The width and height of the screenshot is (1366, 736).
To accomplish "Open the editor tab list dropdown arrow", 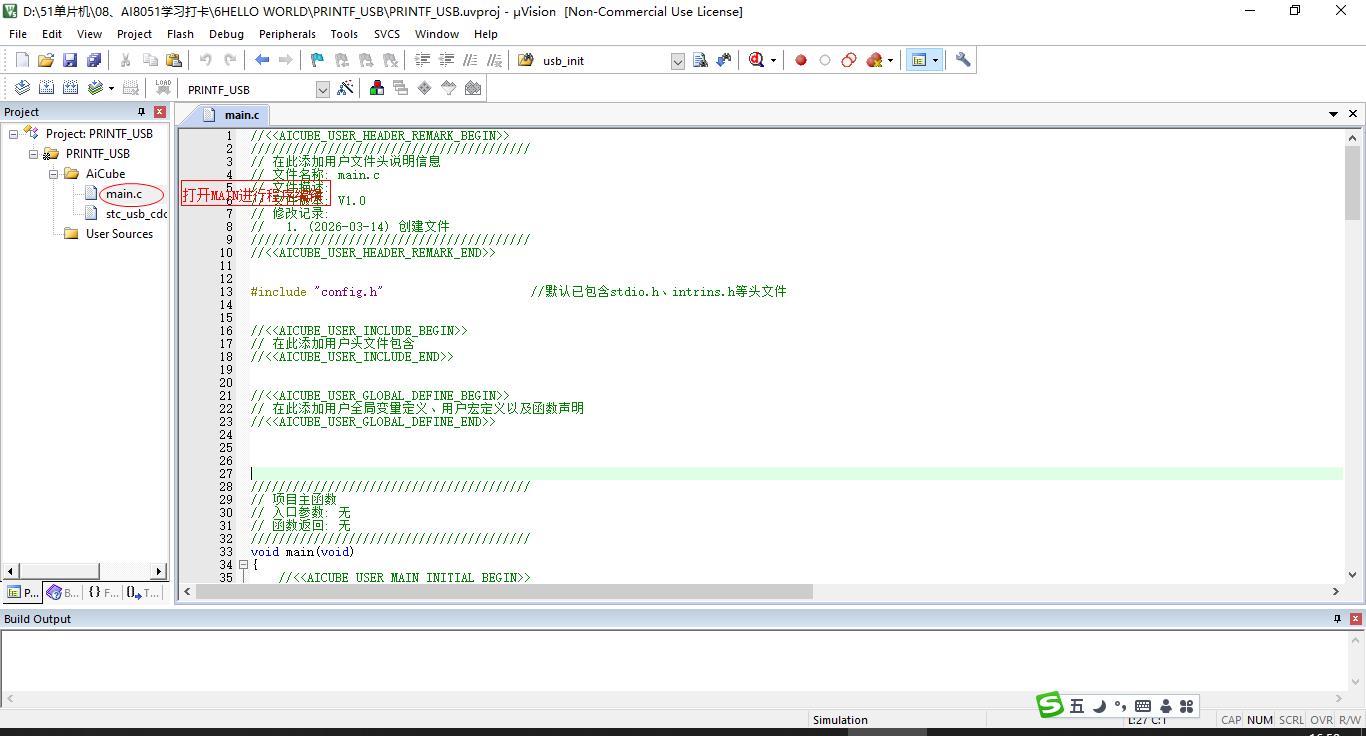I will [x=1333, y=114].
